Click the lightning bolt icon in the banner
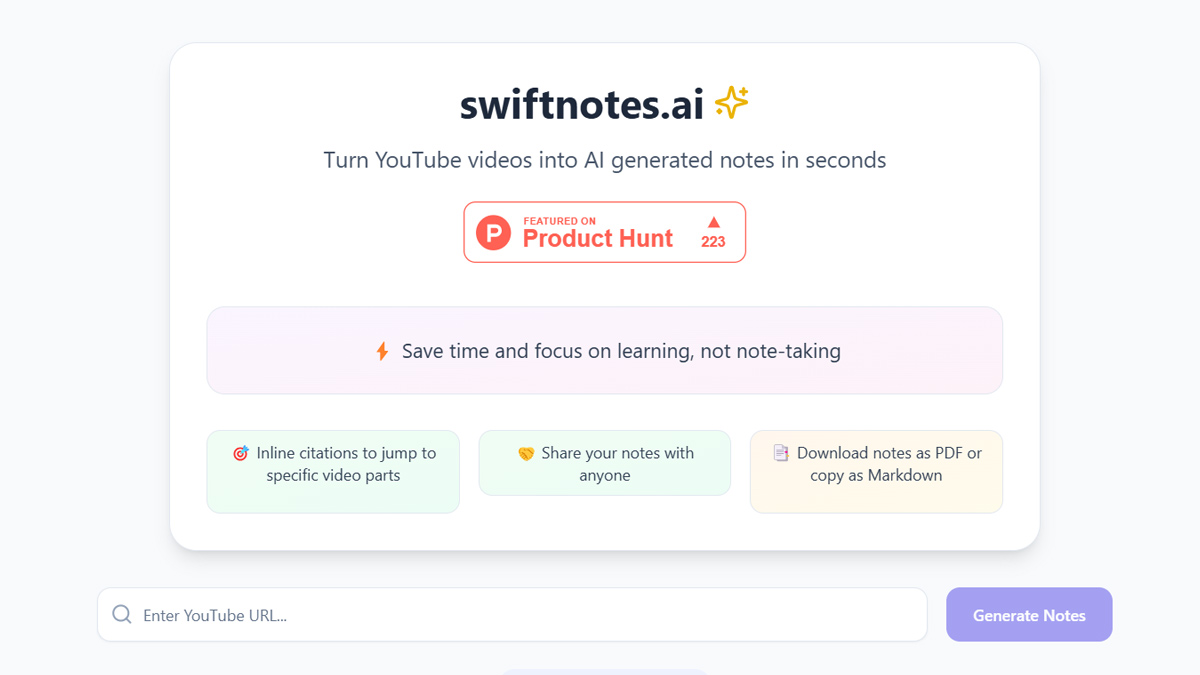The image size is (1200, 675). coord(383,351)
